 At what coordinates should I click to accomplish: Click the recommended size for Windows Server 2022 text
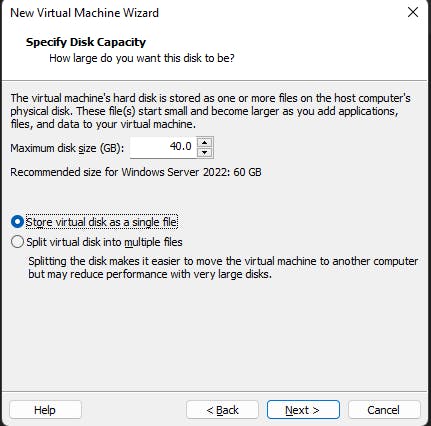[x=136, y=172]
